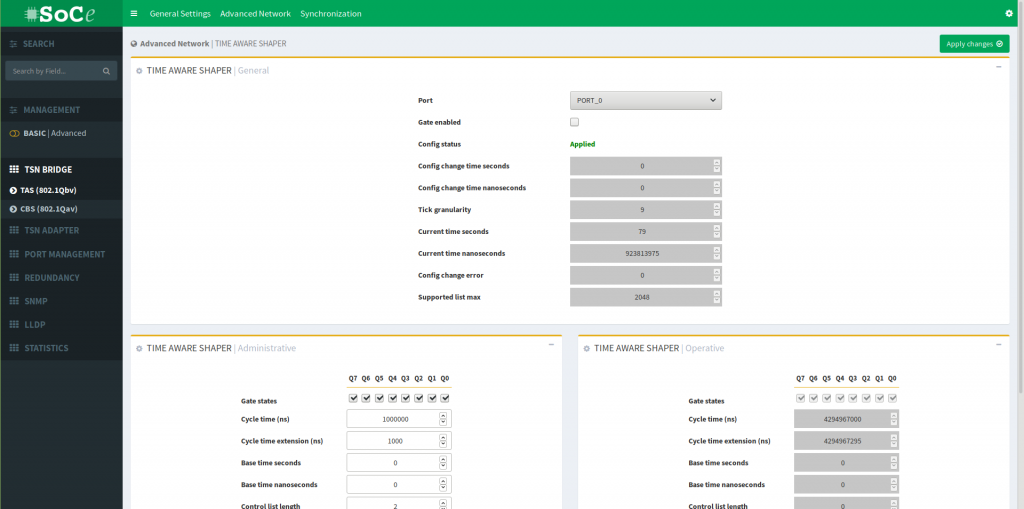Open the Synchronization menu

[331, 14]
